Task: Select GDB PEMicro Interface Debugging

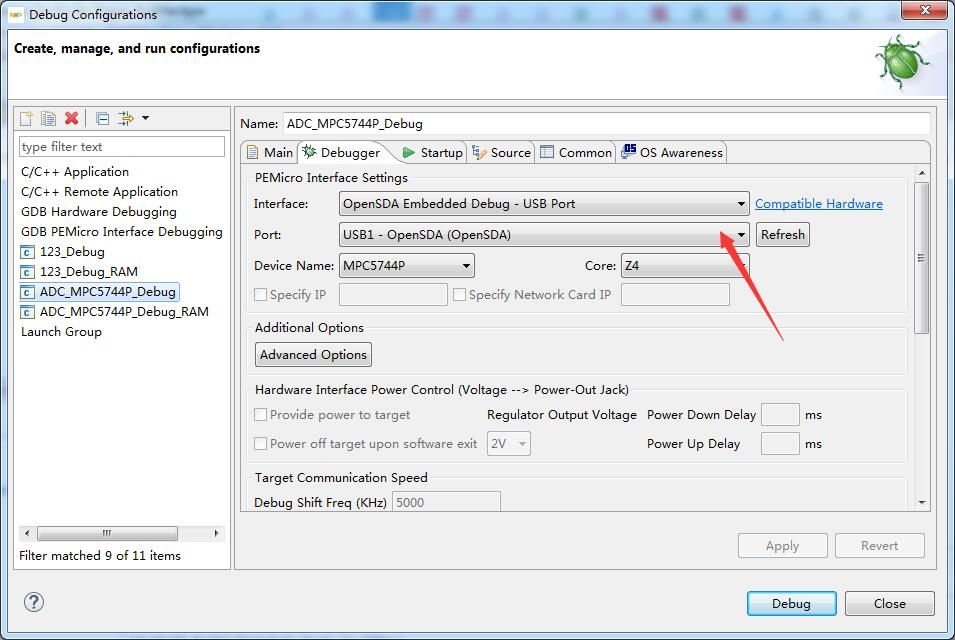Action: tap(122, 232)
